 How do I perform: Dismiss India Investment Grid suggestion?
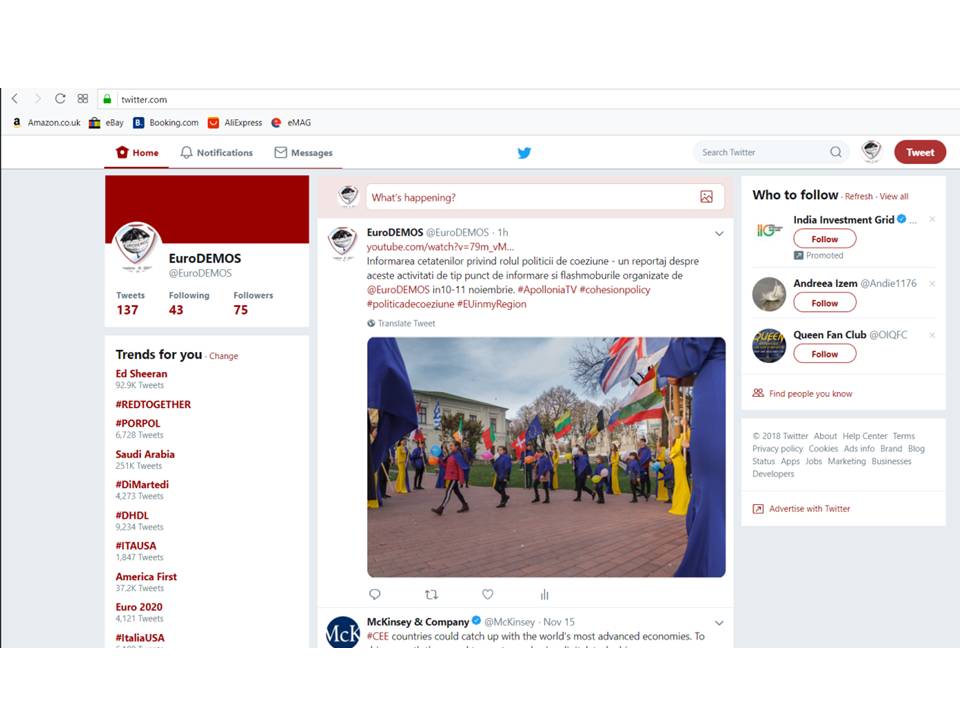(x=932, y=219)
